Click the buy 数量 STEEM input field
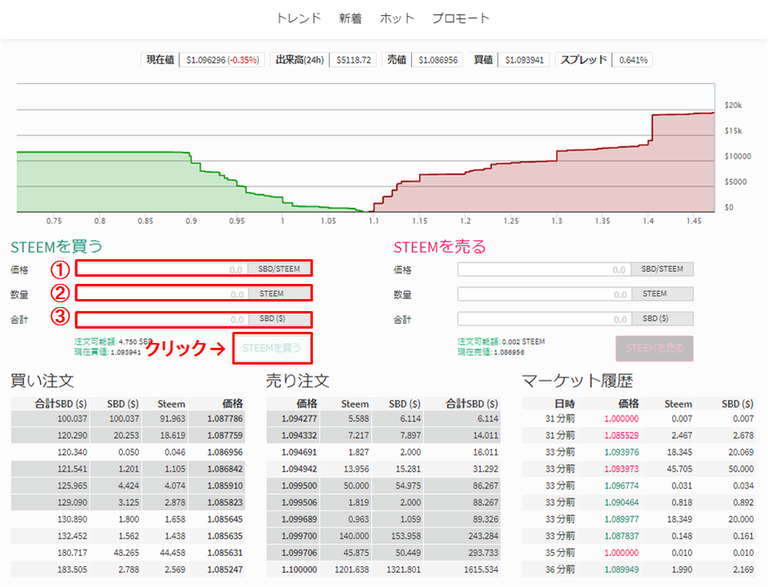This screenshot has width=768, height=587. pos(160,294)
